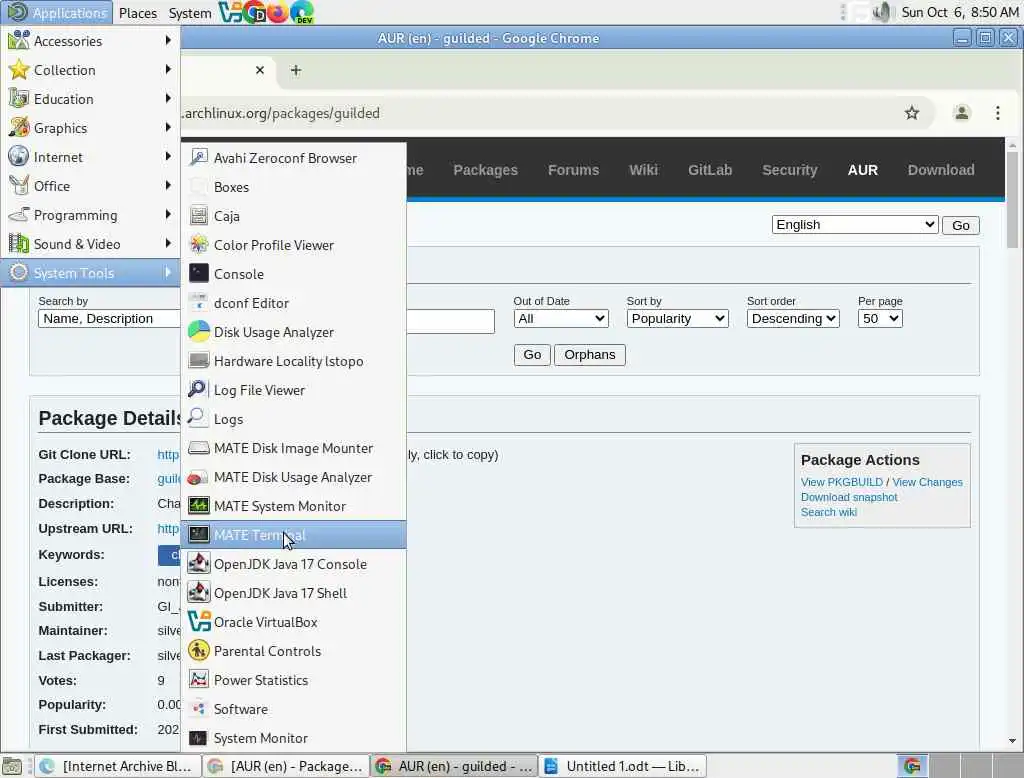Open the Logs application
Viewport: 1024px width, 778px height.
click(293, 419)
